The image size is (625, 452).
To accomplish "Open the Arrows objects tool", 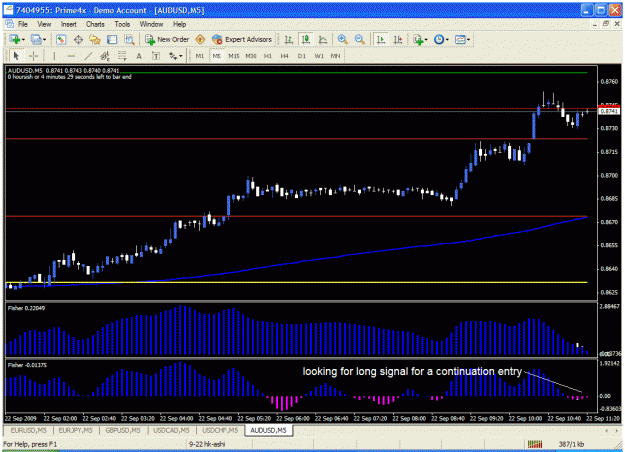I will point(173,56).
